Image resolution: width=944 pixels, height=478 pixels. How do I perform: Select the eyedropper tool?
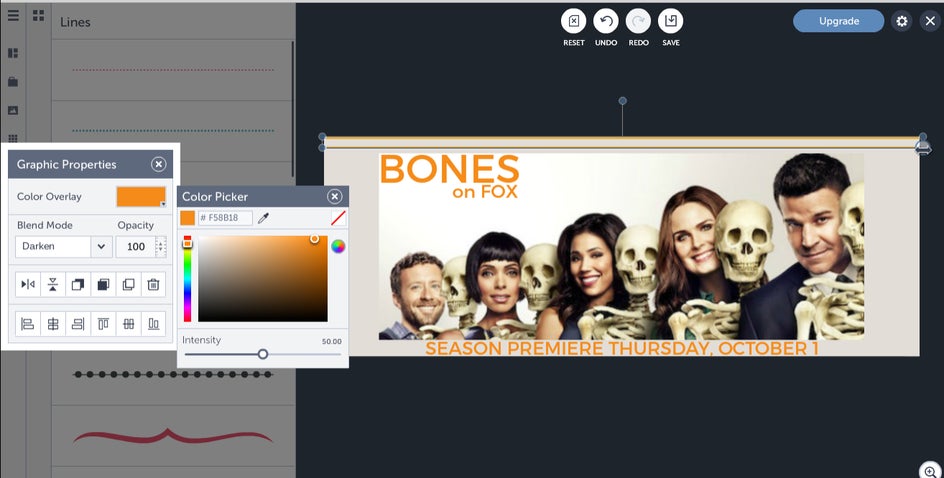tap(263, 218)
